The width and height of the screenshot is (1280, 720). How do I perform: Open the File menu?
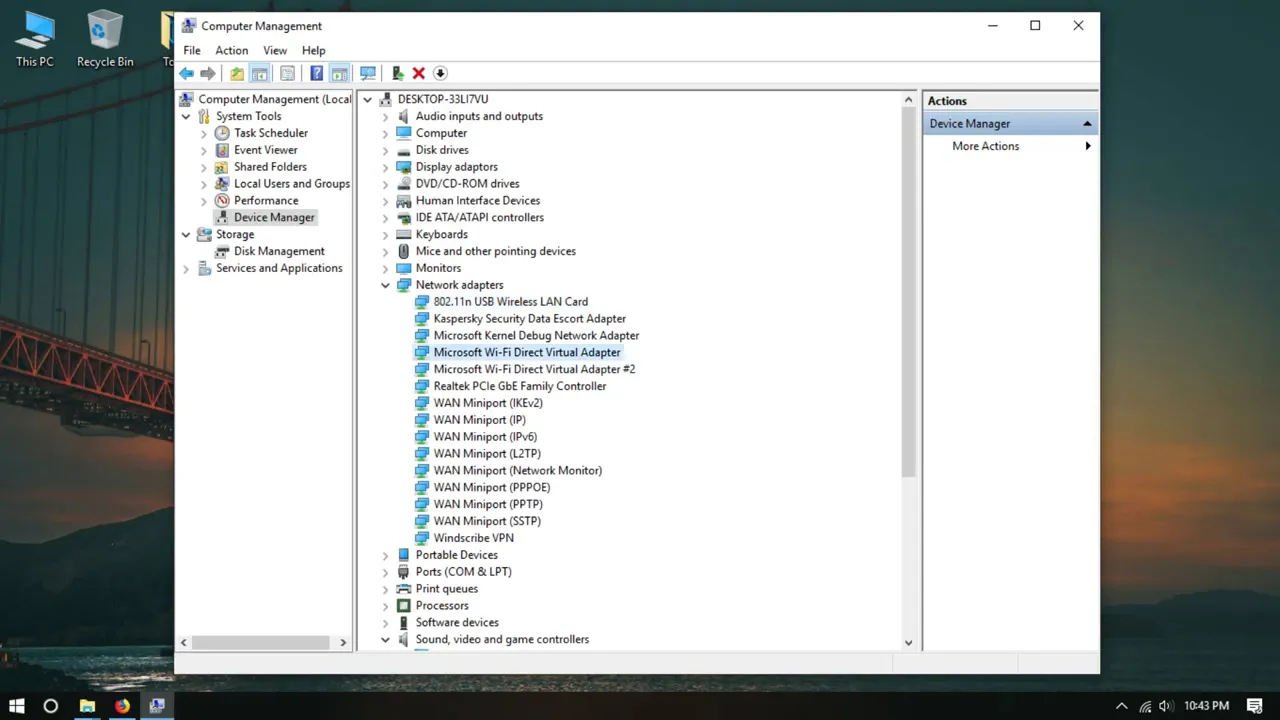point(192,50)
